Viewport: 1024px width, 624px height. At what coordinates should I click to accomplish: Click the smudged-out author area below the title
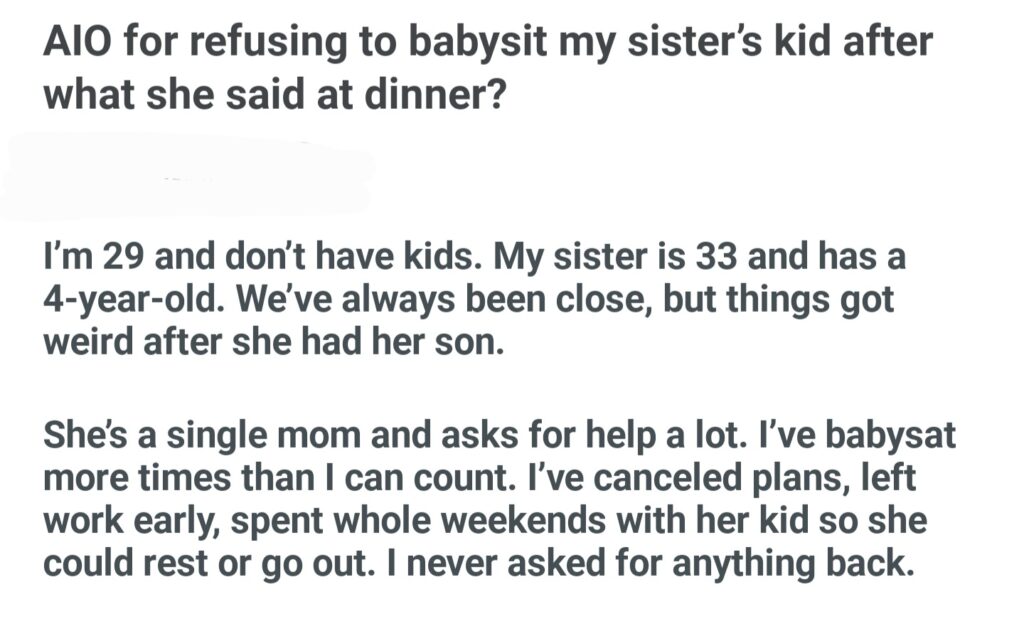pyautogui.click(x=190, y=182)
